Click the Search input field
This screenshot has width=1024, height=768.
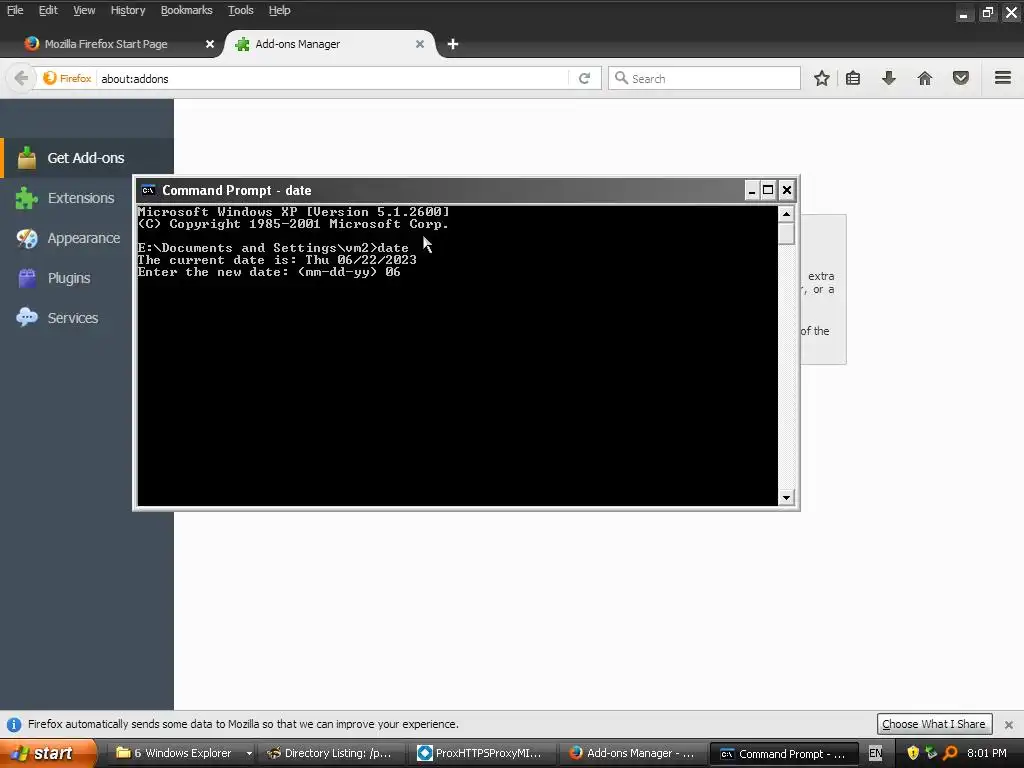coord(704,78)
